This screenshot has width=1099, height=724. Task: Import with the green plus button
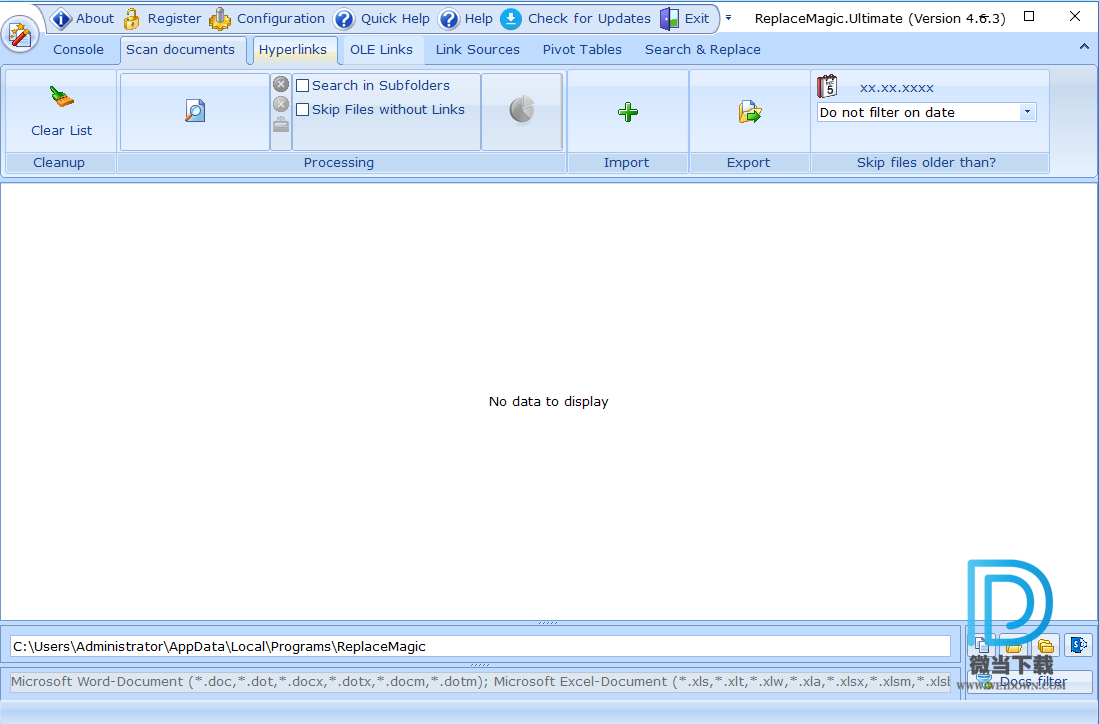[x=628, y=112]
